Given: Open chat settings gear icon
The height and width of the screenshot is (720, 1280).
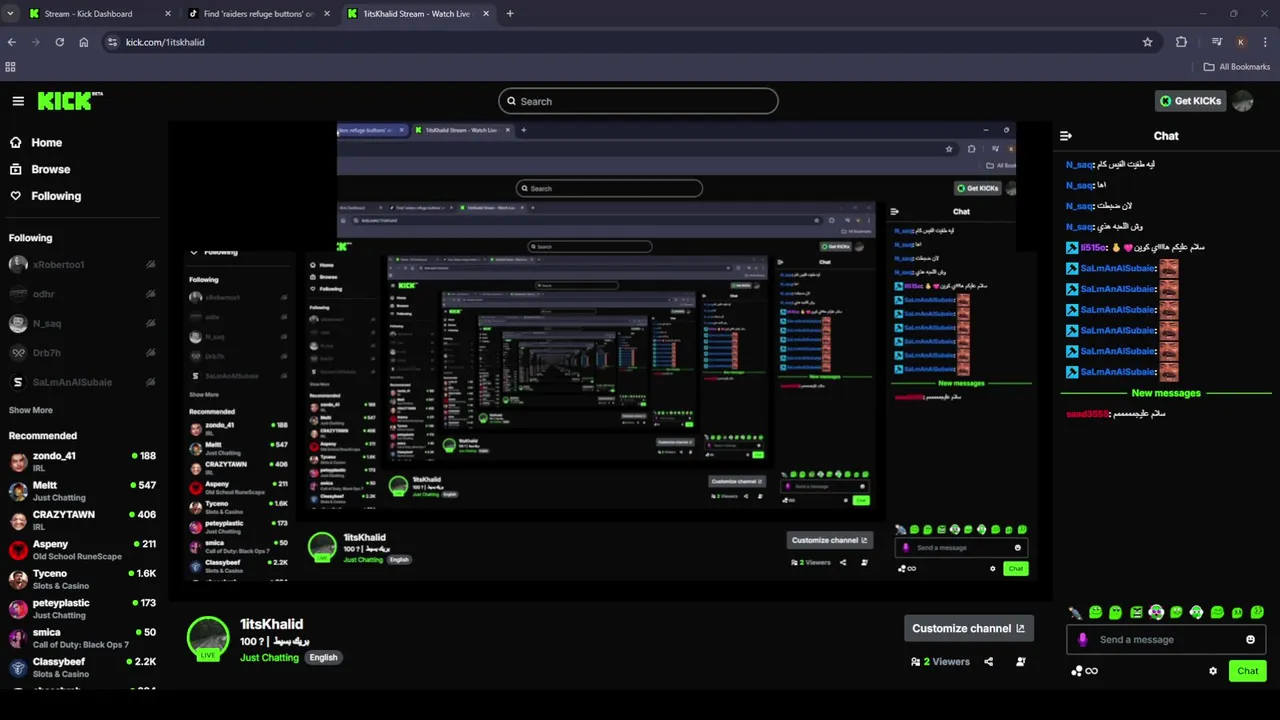Looking at the screenshot, I should (1213, 671).
